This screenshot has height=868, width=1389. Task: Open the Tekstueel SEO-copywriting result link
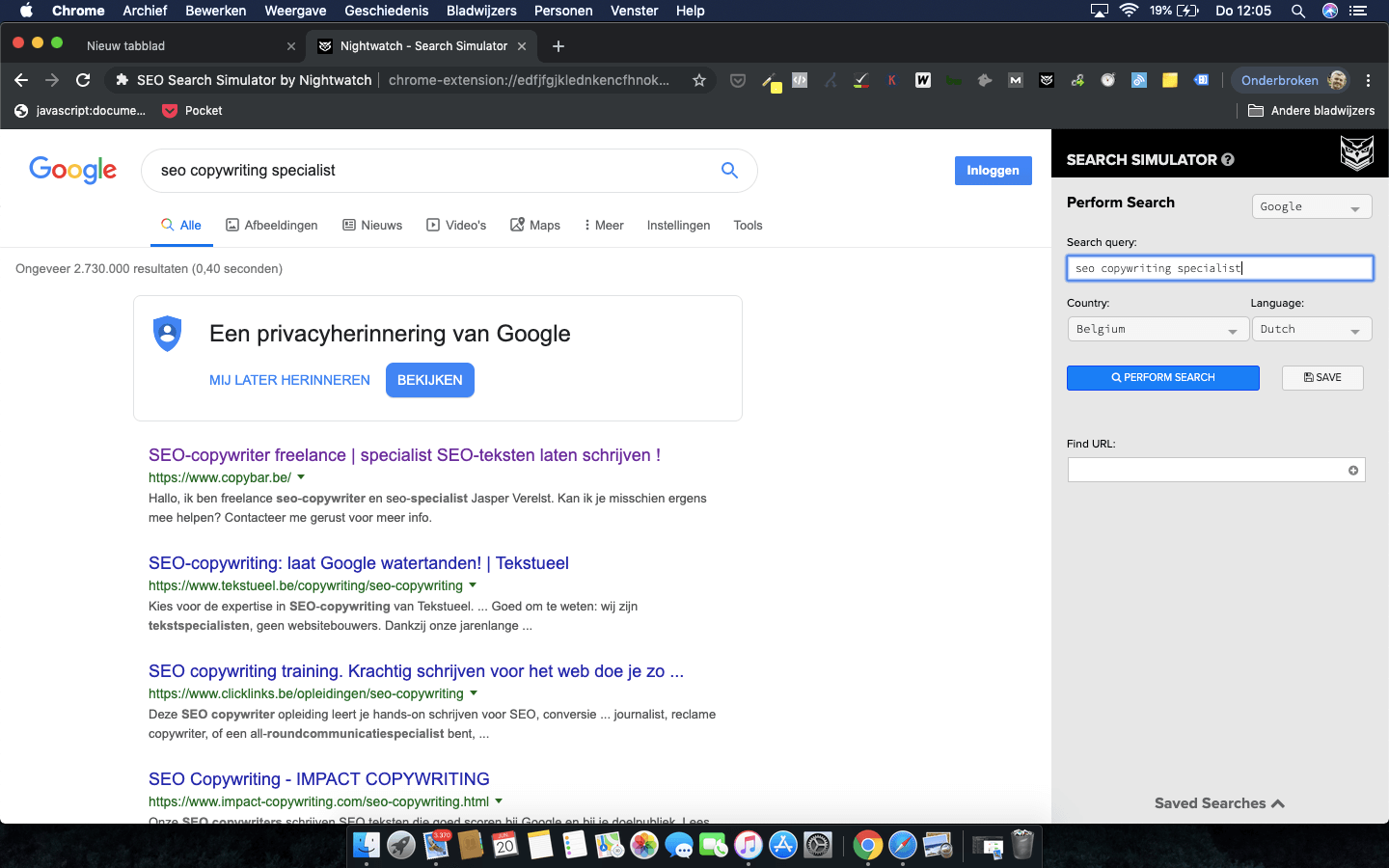[359, 563]
